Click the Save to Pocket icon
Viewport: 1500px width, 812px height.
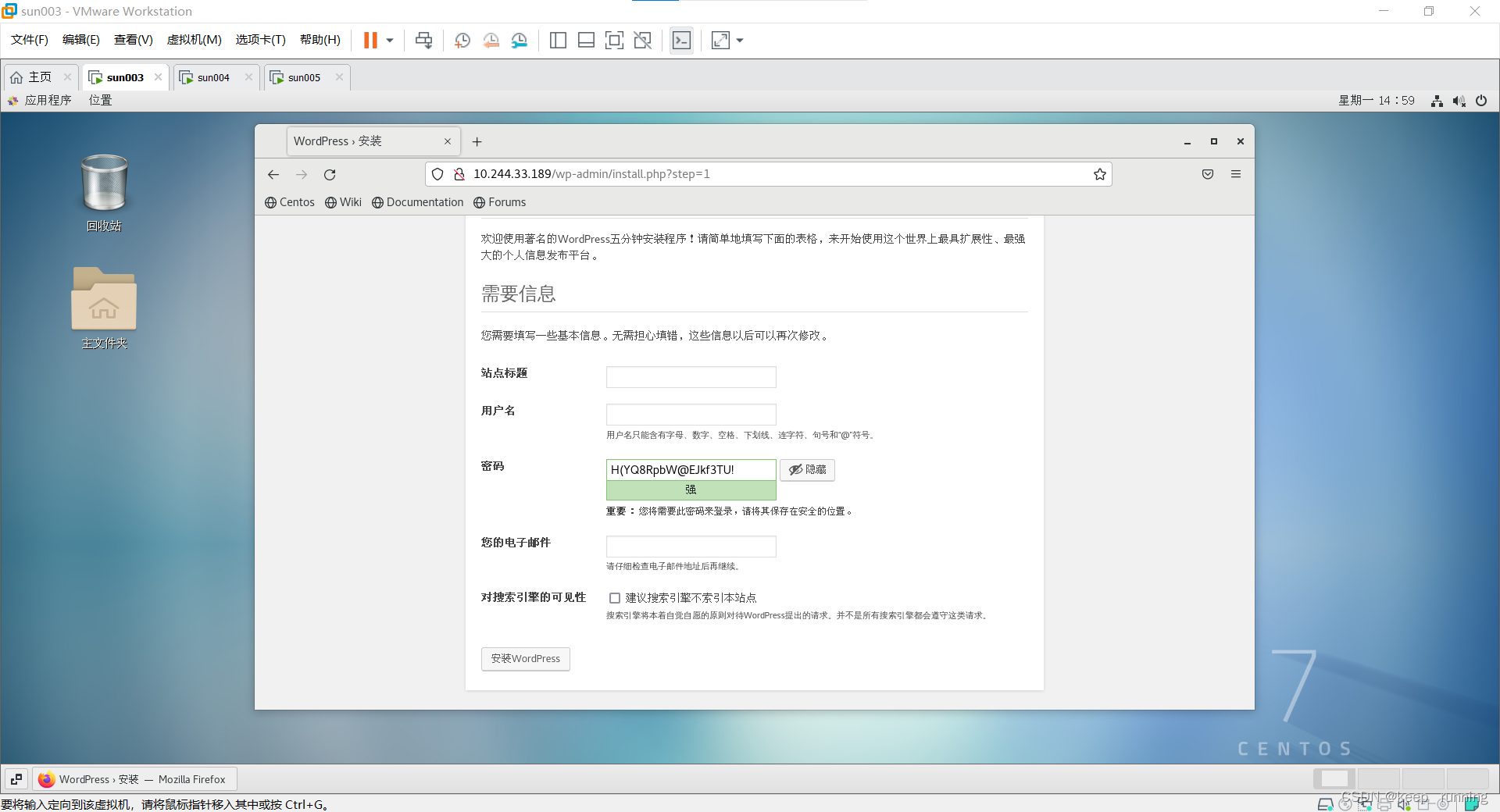pyautogui.click(x=1208, y=174)
